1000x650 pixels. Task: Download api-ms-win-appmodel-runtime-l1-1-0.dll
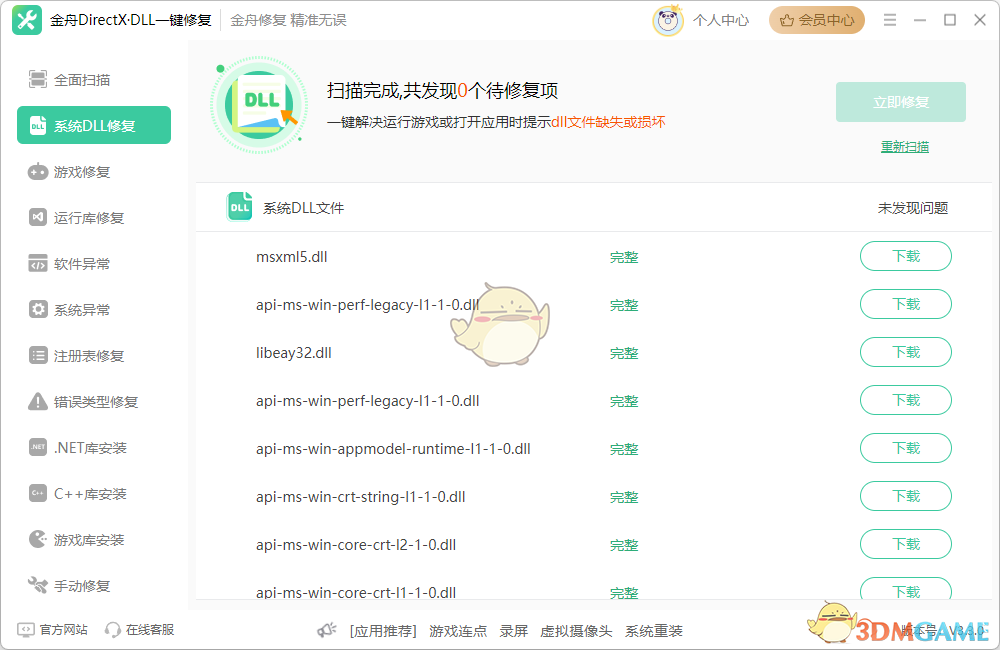[x=906, y=448]
